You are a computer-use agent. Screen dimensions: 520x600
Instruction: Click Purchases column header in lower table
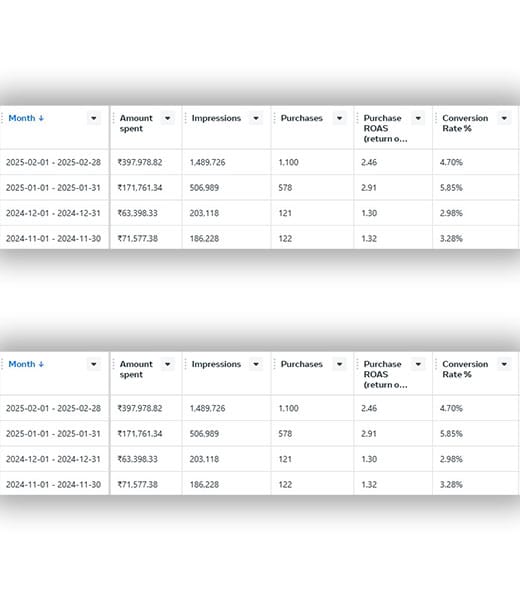pos(302,364)
